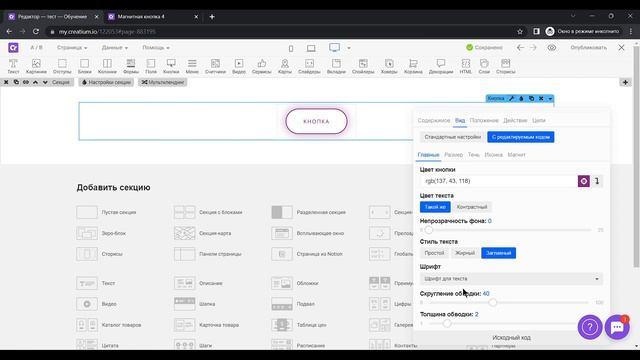640x360 pixels.
Task: Click the Мультилендинг button
Action: [x=162, y=82]
